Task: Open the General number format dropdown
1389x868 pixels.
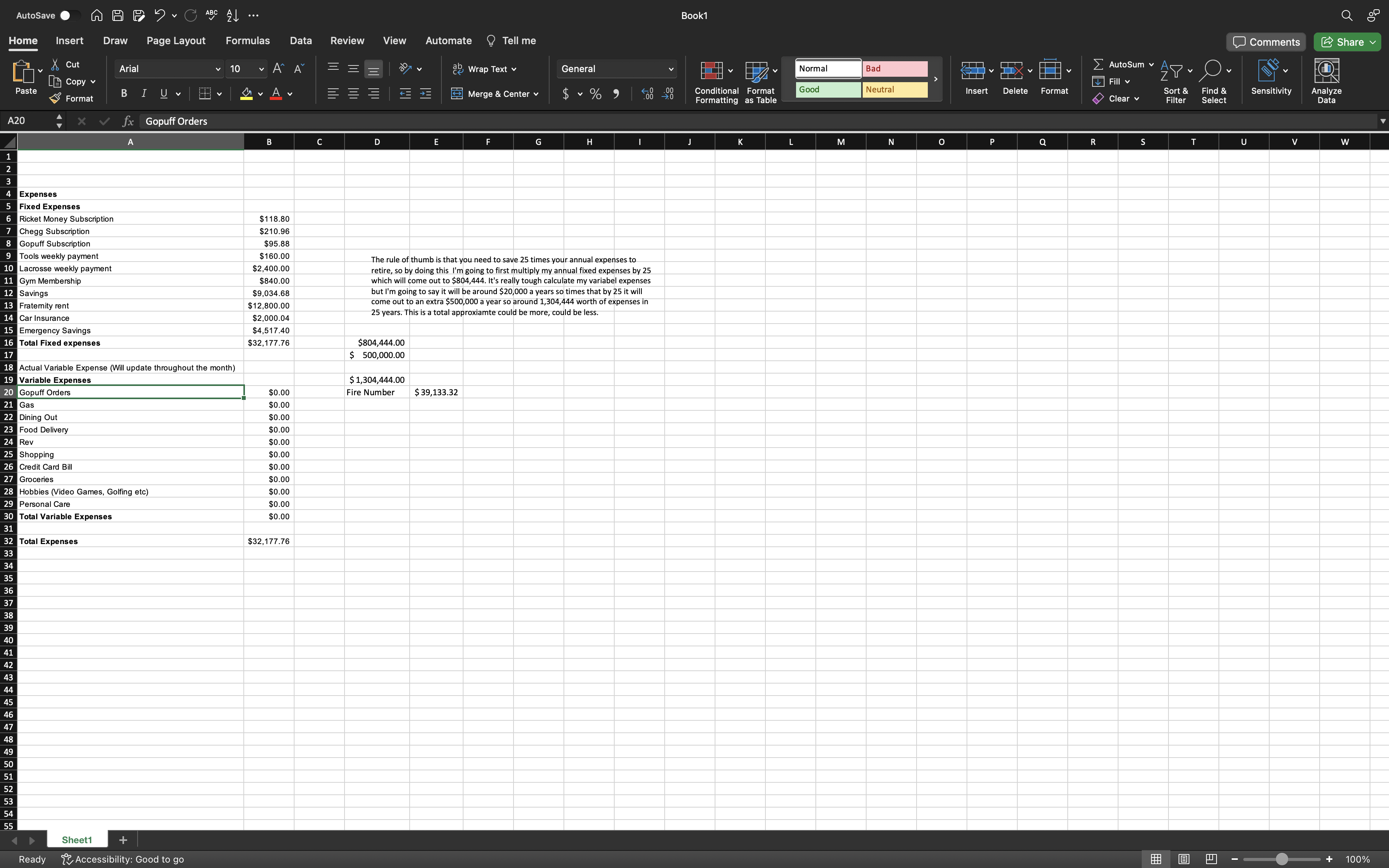Action: tap(670, 69)
